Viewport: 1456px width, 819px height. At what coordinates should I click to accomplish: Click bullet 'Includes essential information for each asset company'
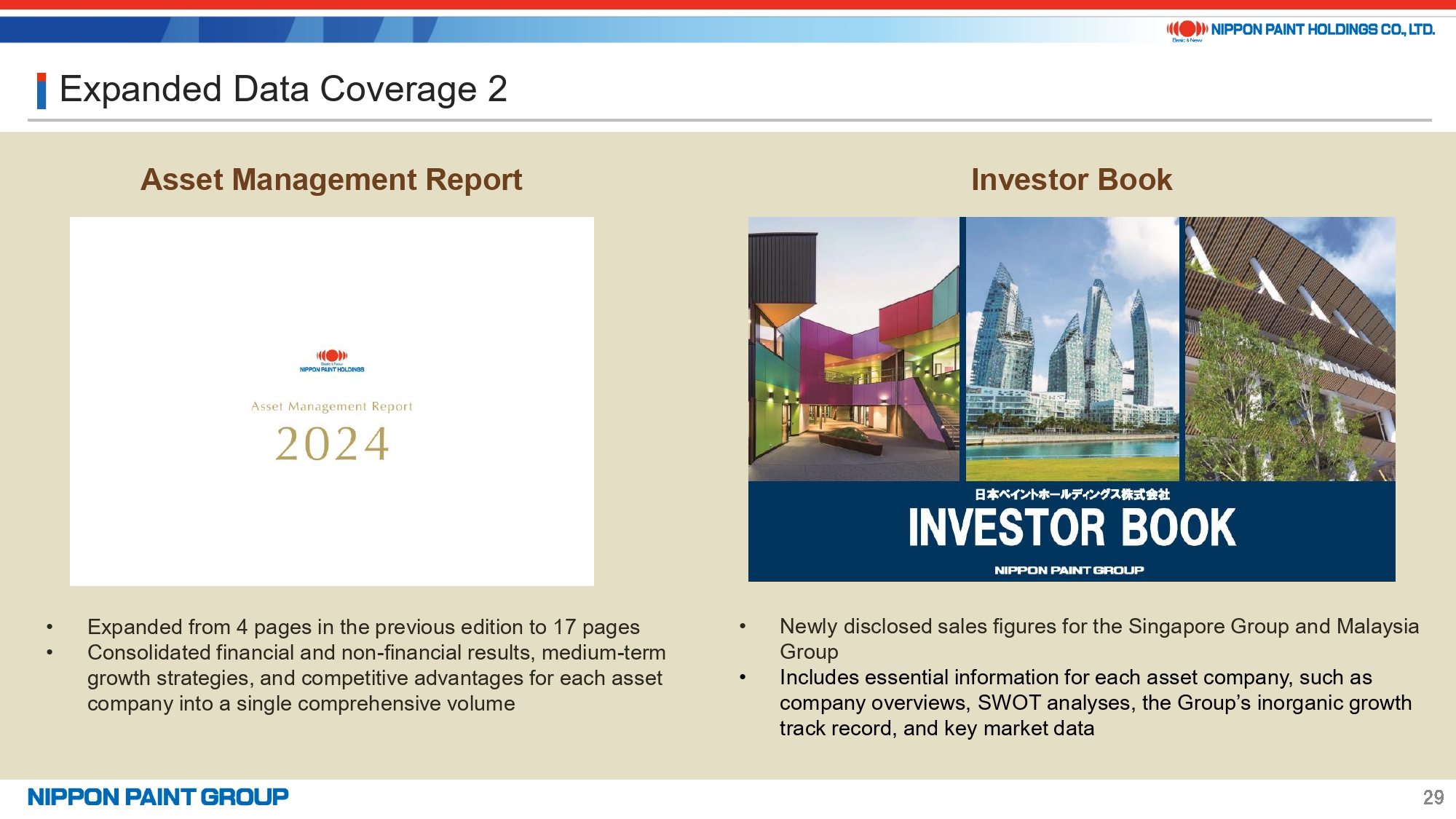pyautogui.click(x=1096, y=703)
